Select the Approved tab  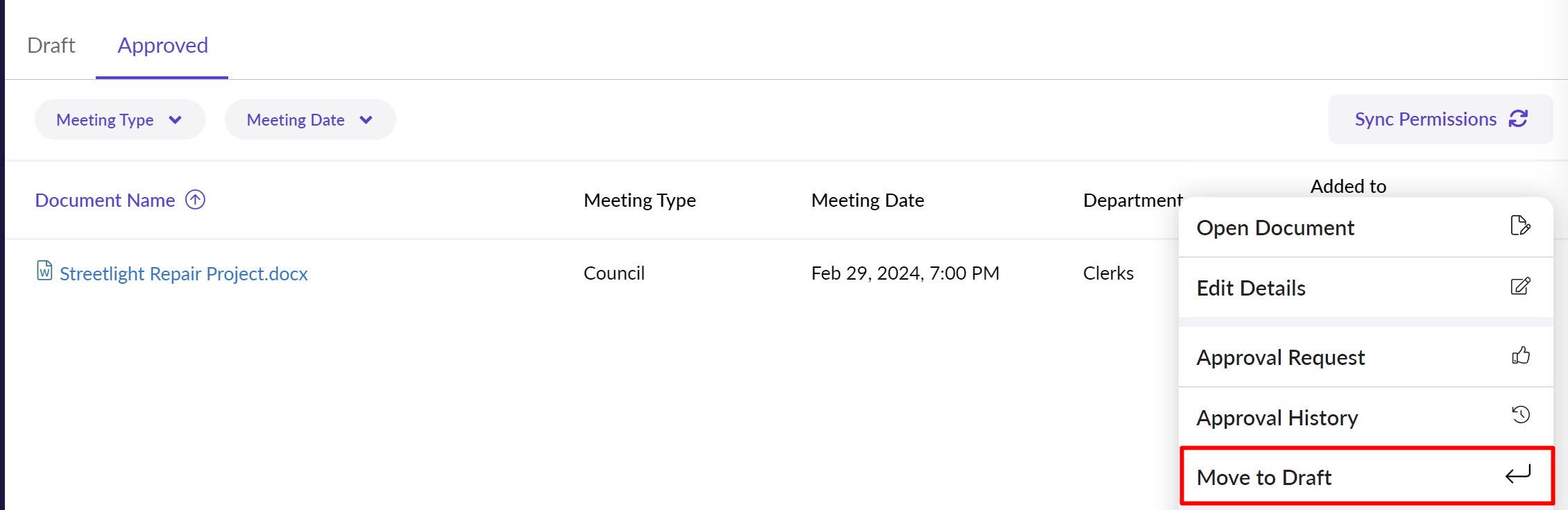[162, 45]
